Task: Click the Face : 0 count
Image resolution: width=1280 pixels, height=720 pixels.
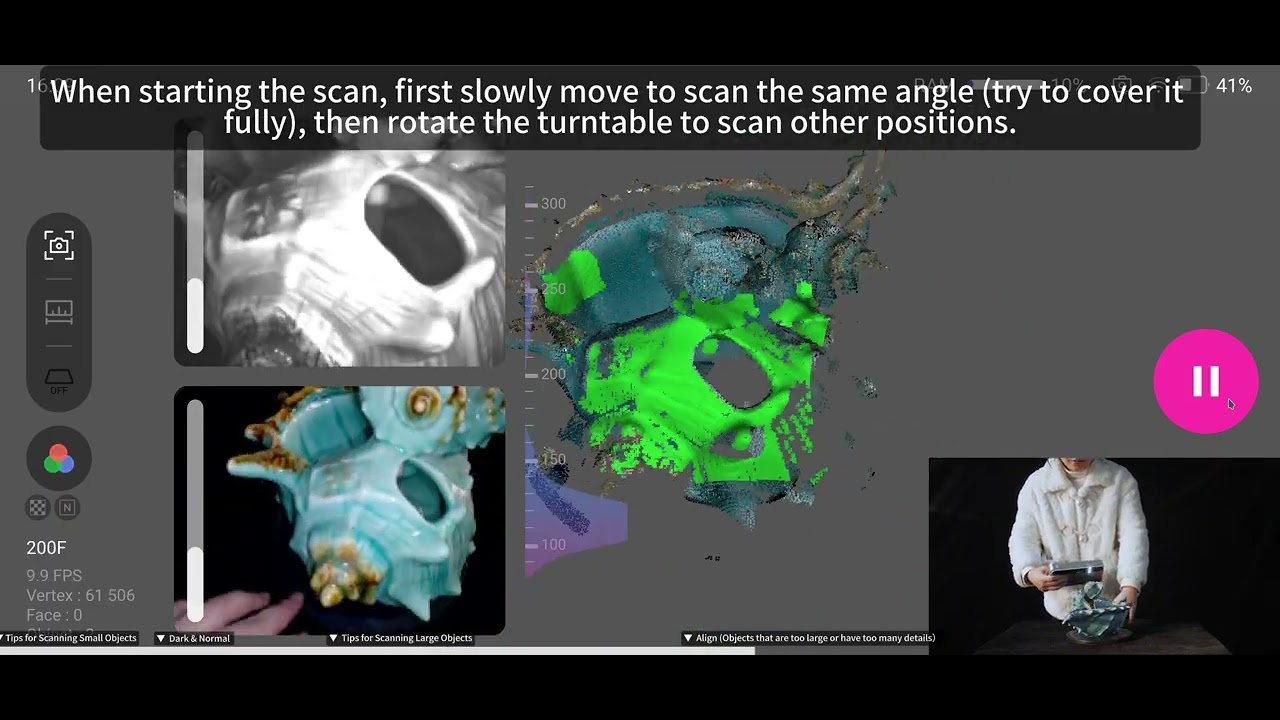Action: coord(54,616)
